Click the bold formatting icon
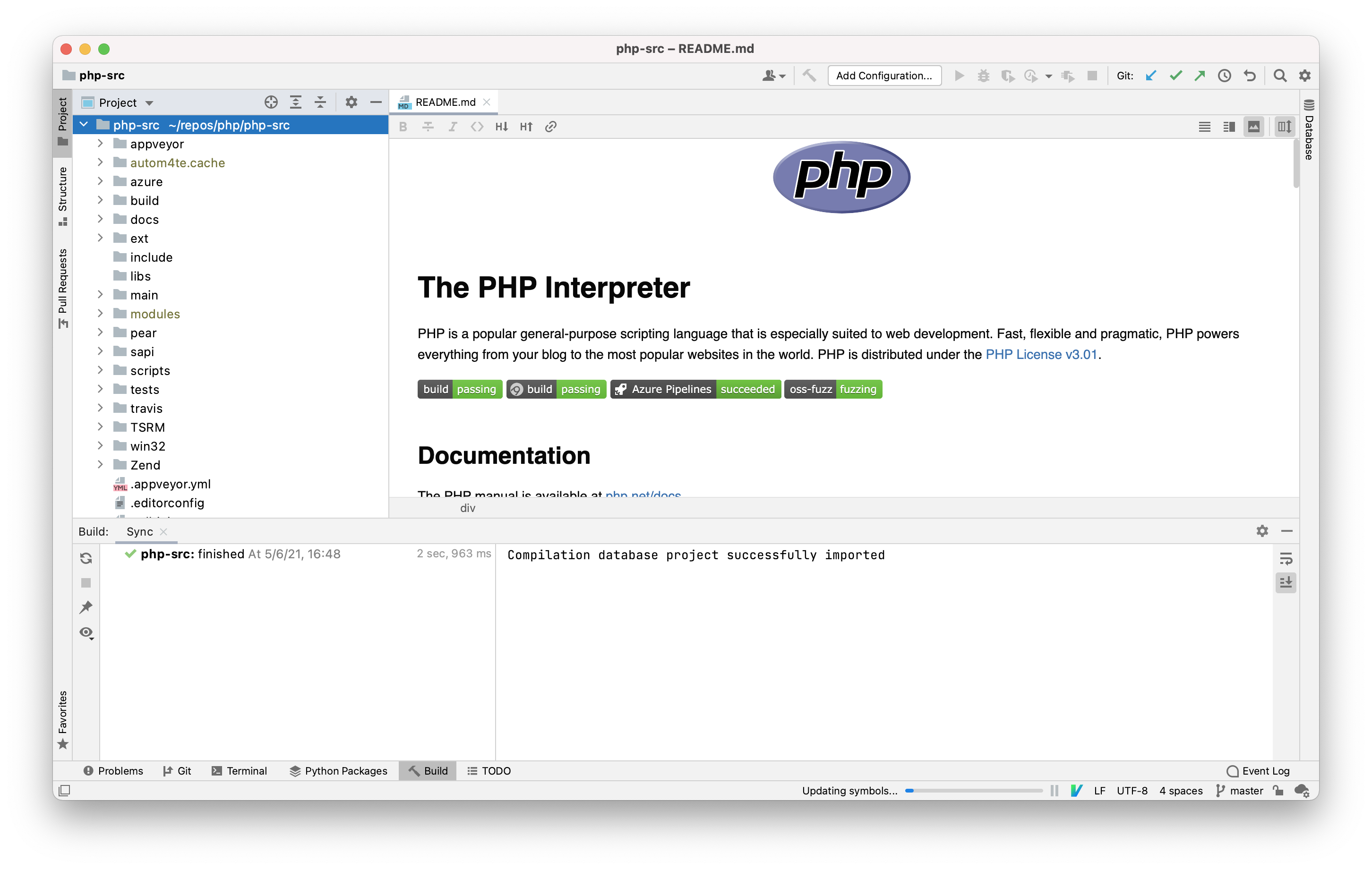The image size is (1372, 870). [403, 127]
